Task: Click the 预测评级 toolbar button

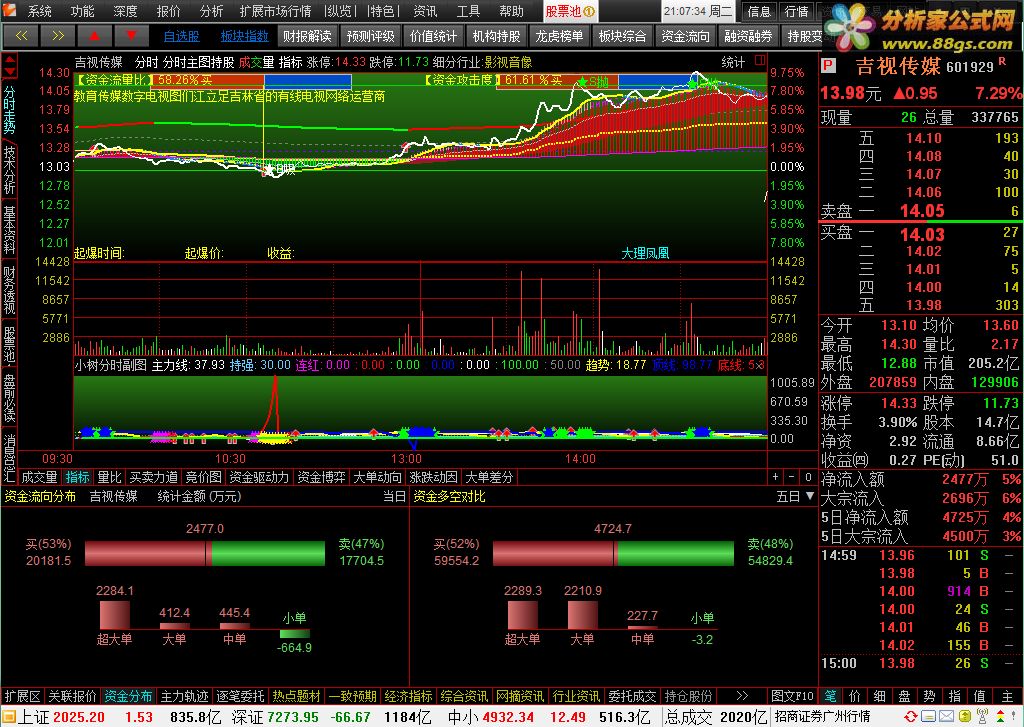Action: (x=370, y=37)
